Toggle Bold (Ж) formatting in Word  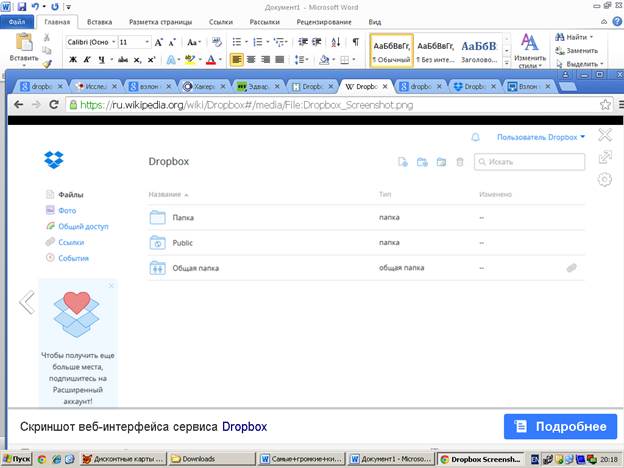(x=73, y=60)
